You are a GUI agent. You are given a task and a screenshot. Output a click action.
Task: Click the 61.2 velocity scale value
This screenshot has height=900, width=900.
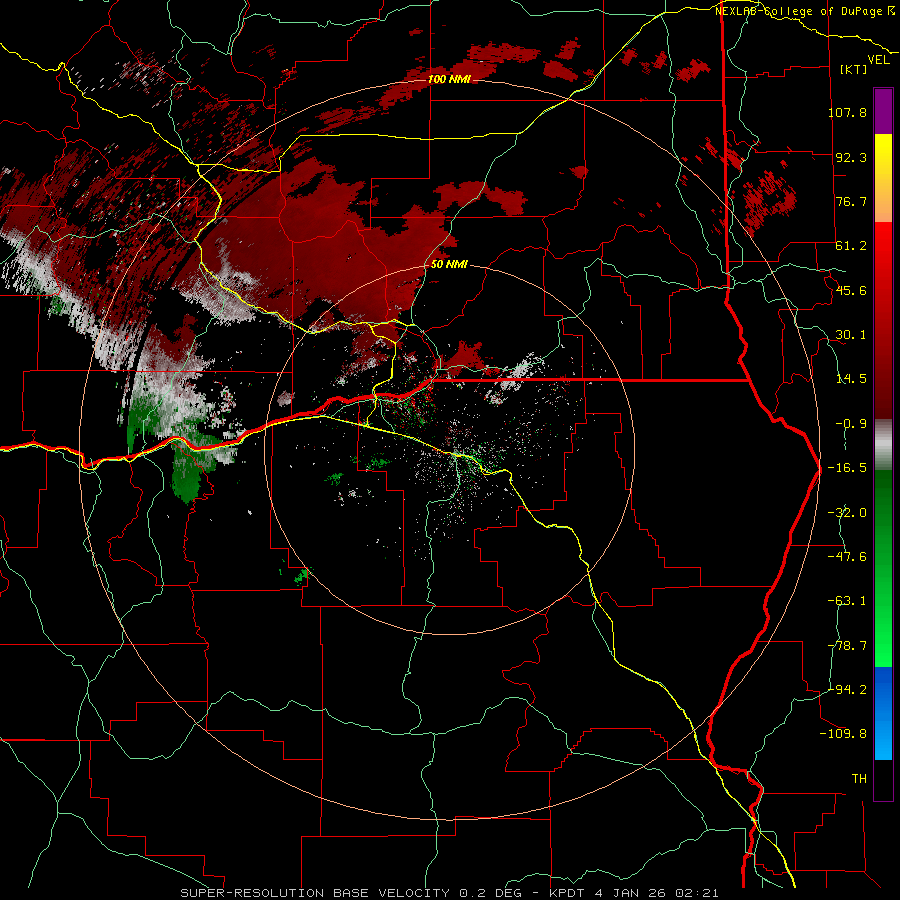click(x=851, y=246)
